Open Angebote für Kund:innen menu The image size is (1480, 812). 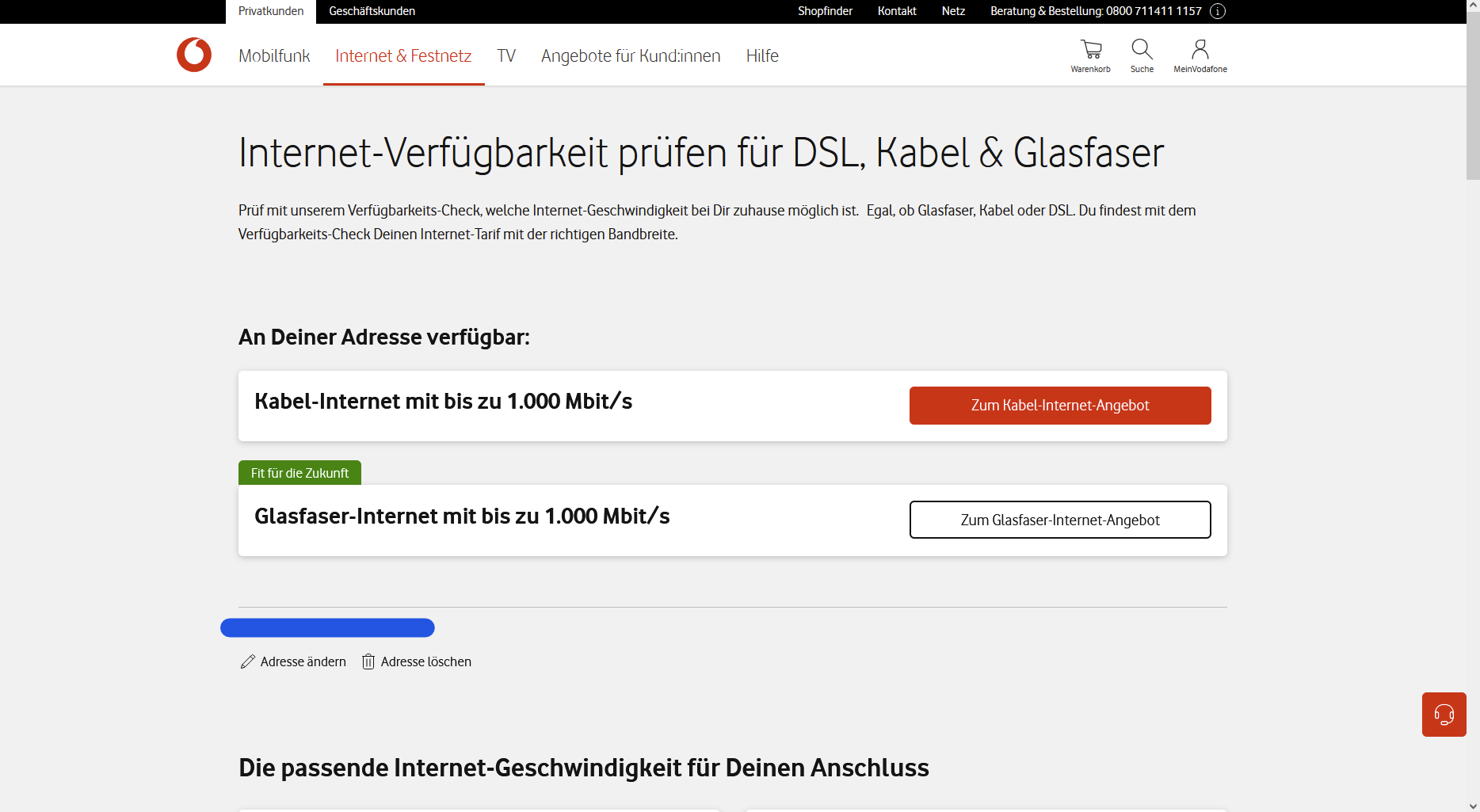tap(631, 55)
